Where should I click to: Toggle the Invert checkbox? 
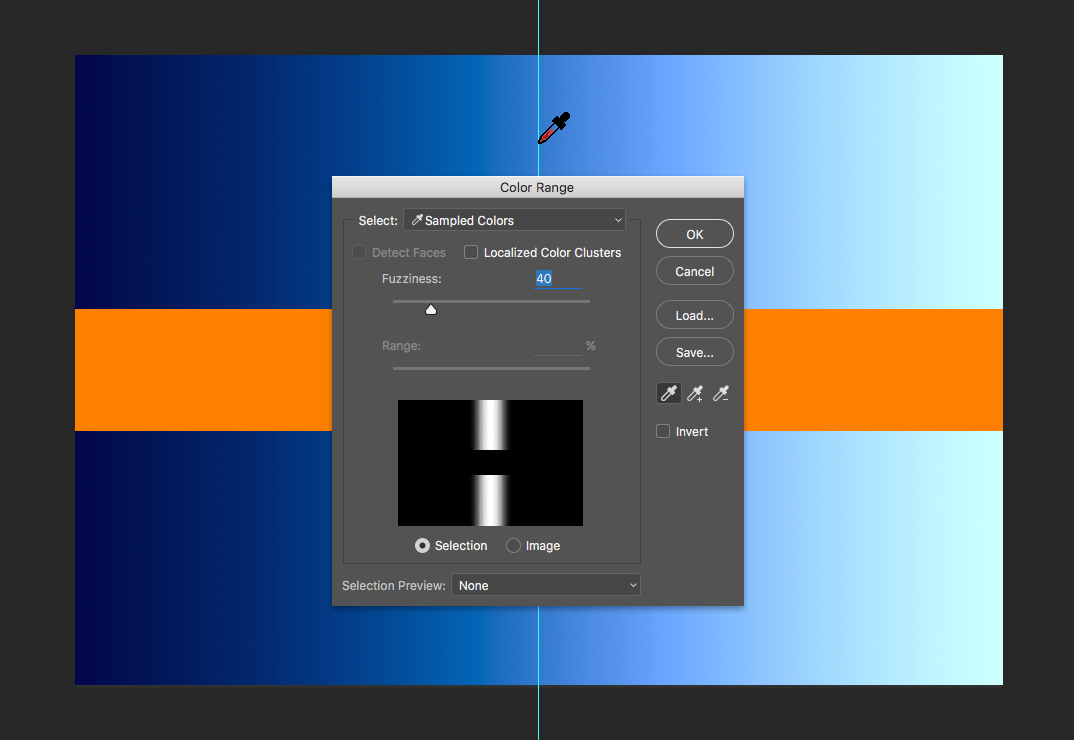coord(663,431)
